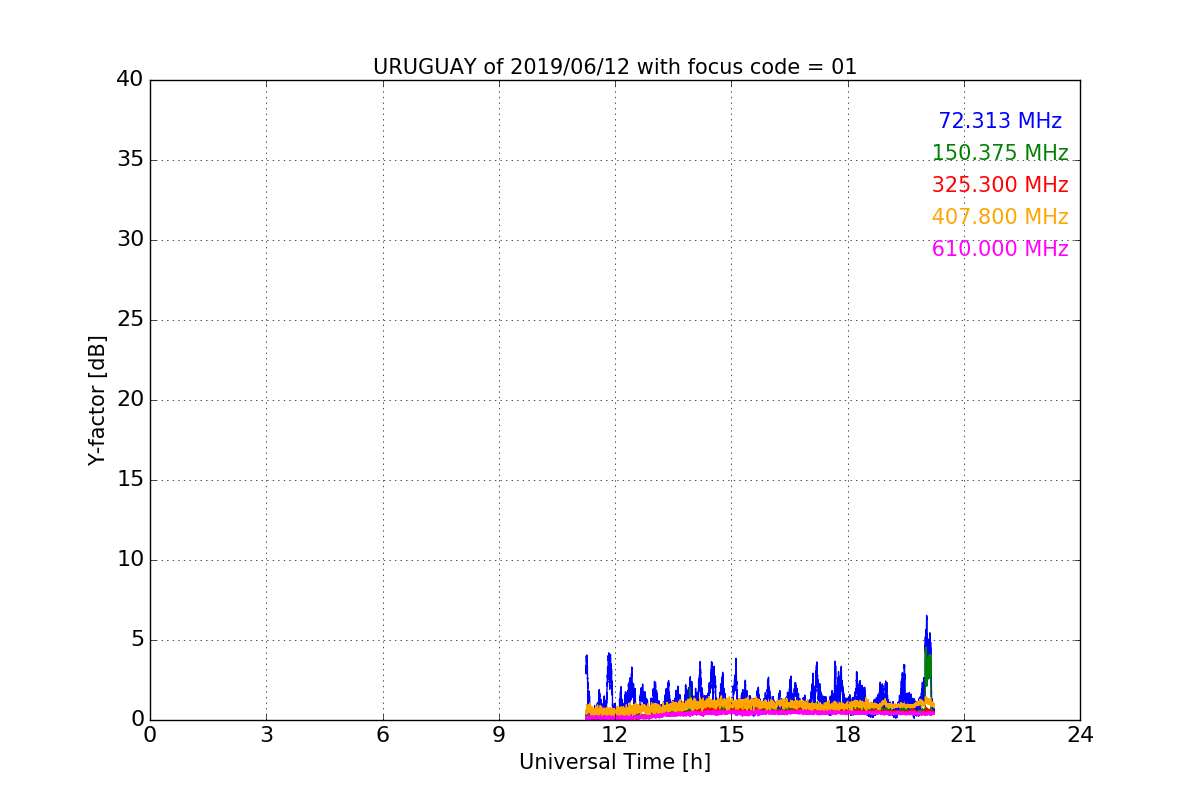Click the Y-factor [dB] axis label
This screenshot has width=1200, height=800.
click(97, 400)
